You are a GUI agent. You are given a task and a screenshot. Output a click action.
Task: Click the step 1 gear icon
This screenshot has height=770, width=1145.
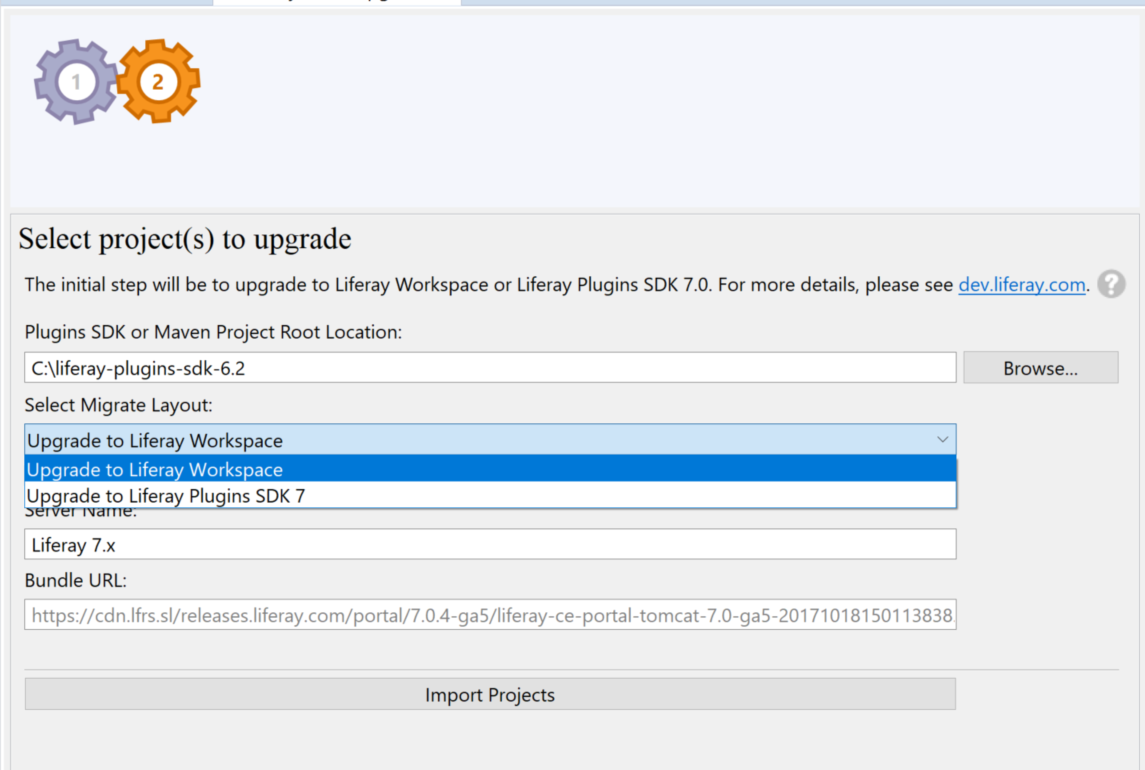75,81
